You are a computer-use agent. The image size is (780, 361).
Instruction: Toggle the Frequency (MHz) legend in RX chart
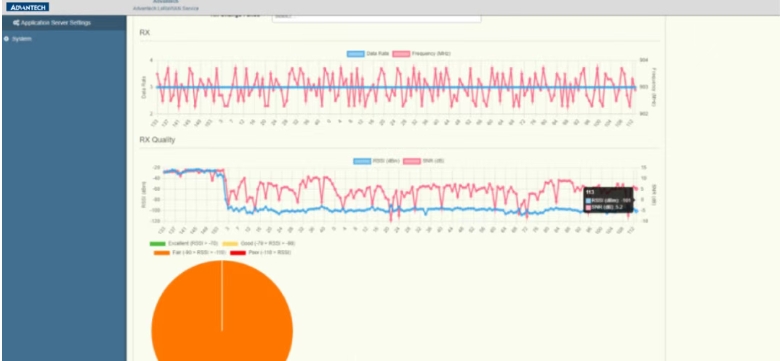click(422, 53)
